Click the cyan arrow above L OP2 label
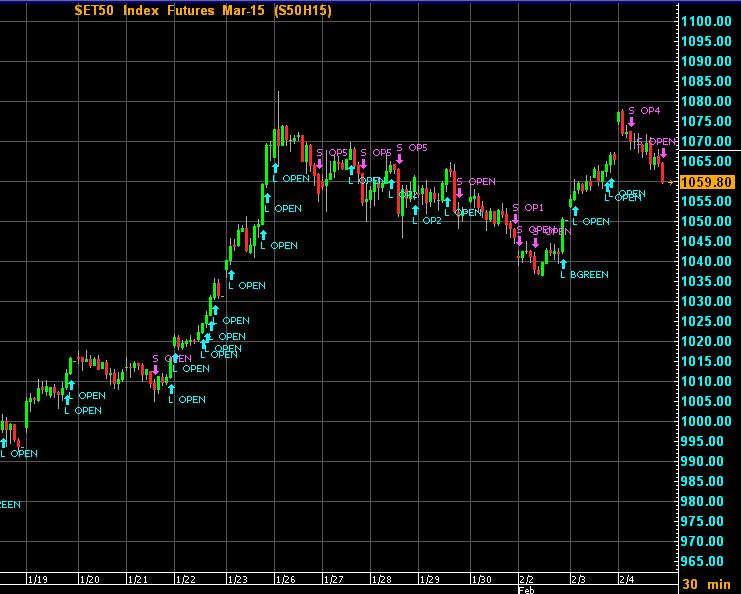This screenshot has height=594, width=741. (x=415, y=210)
